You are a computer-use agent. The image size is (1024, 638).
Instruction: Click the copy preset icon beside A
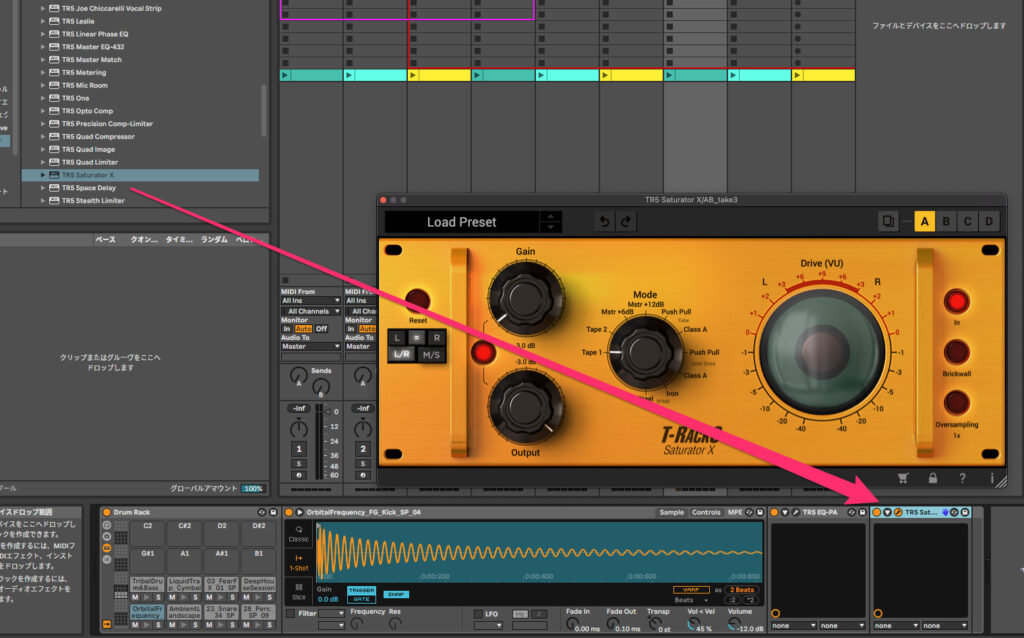(x=887, y=221)
